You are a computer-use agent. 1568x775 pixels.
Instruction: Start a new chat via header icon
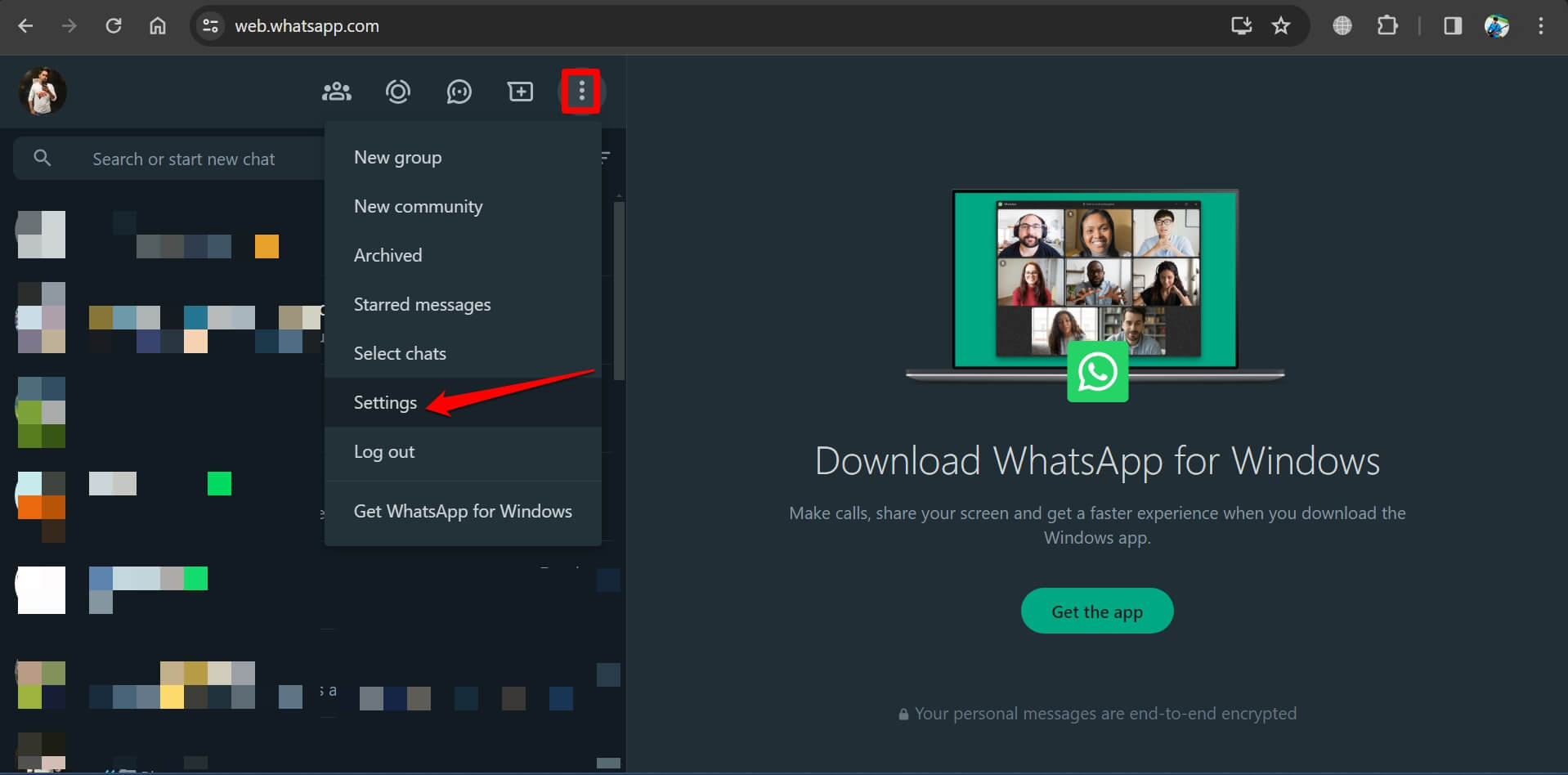click(x=520, y=92)
